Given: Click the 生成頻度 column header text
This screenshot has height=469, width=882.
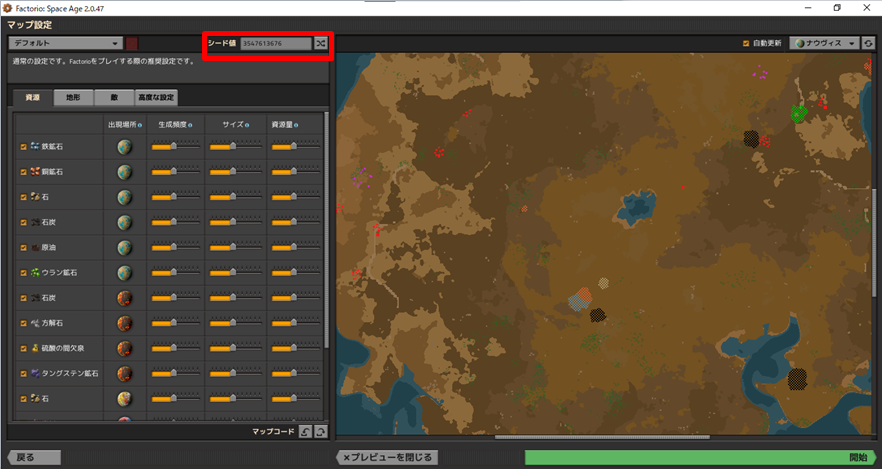Looking at the screenshot, I should click(x=173, y=125).
